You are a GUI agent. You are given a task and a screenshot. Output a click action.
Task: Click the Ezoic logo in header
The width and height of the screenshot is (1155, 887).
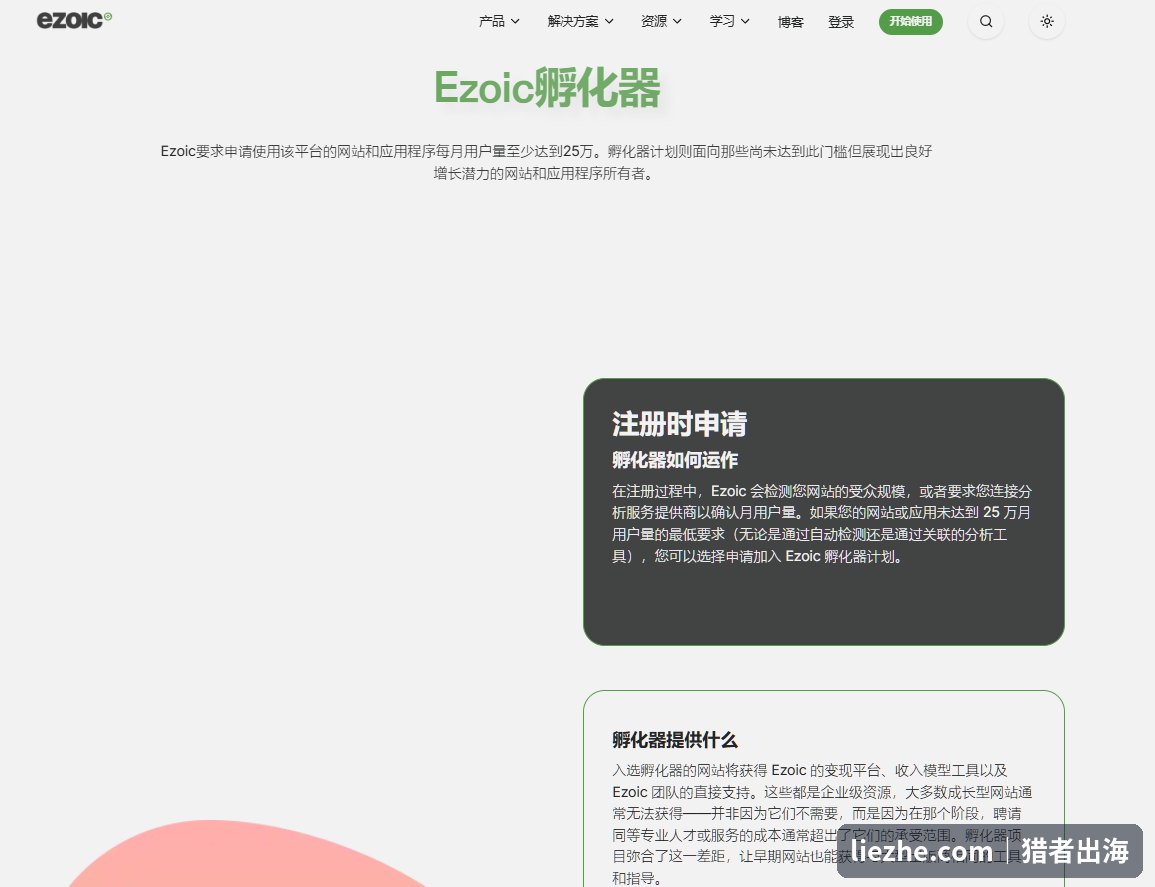74,20
